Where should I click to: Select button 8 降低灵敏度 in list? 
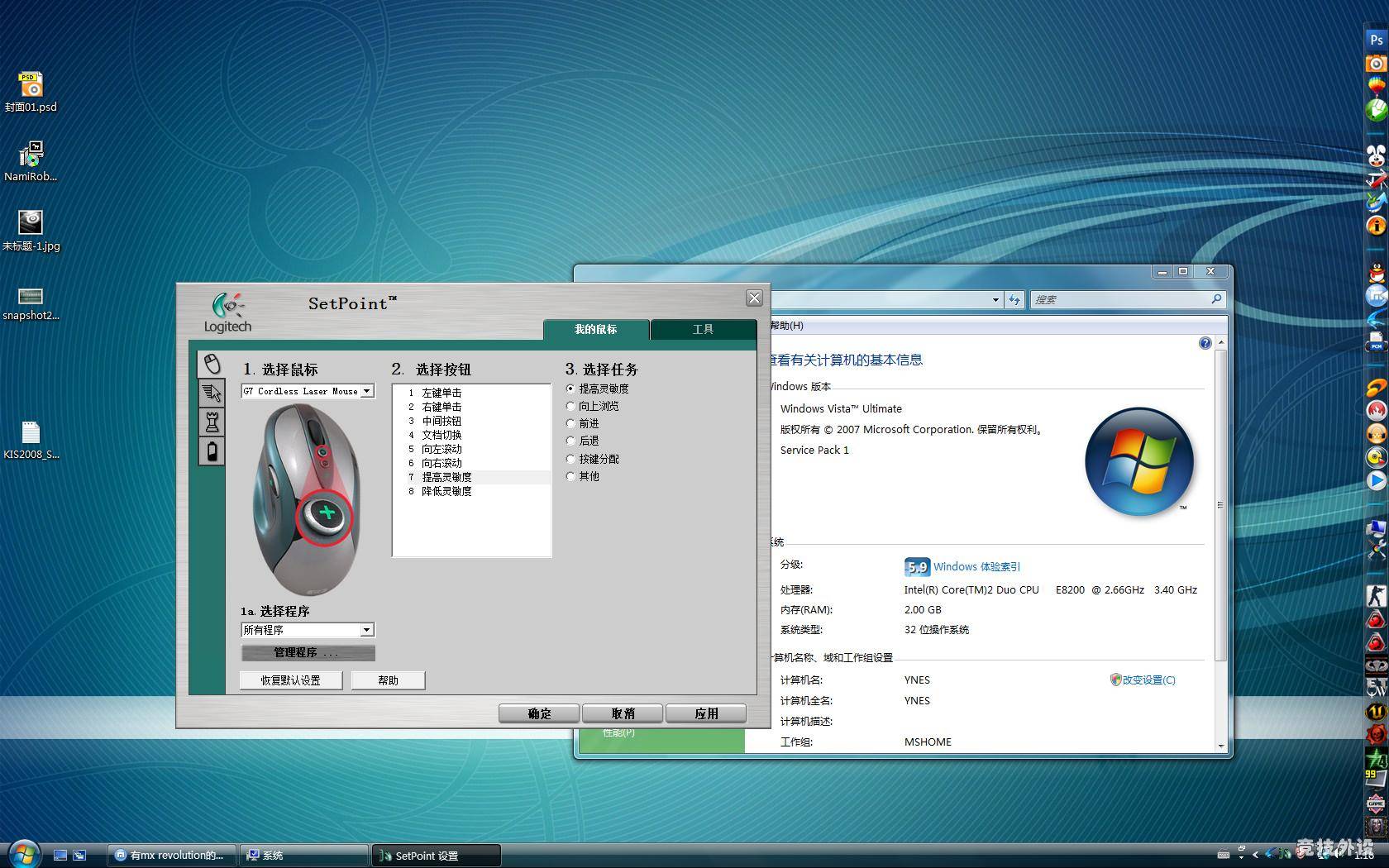(471, 491)
